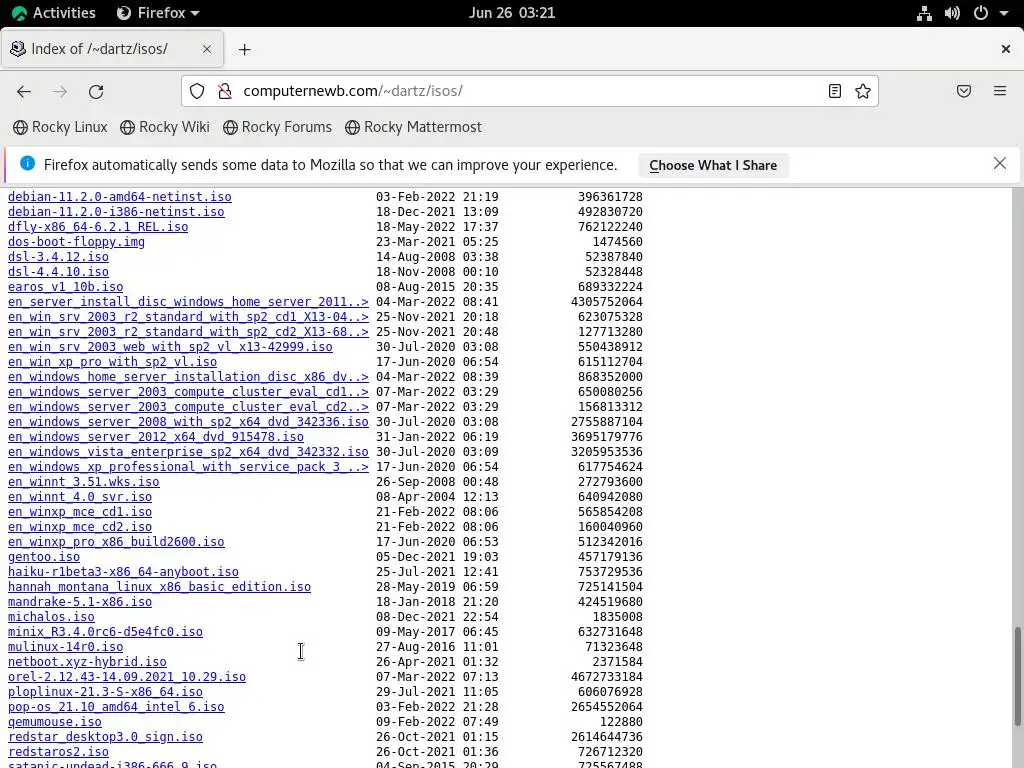Image resolution: width=1024 pixels, height=768 pixels.
Task: Open en_windows_server_2012_x64_dvd_915478.iso
Action: [155, 437]
